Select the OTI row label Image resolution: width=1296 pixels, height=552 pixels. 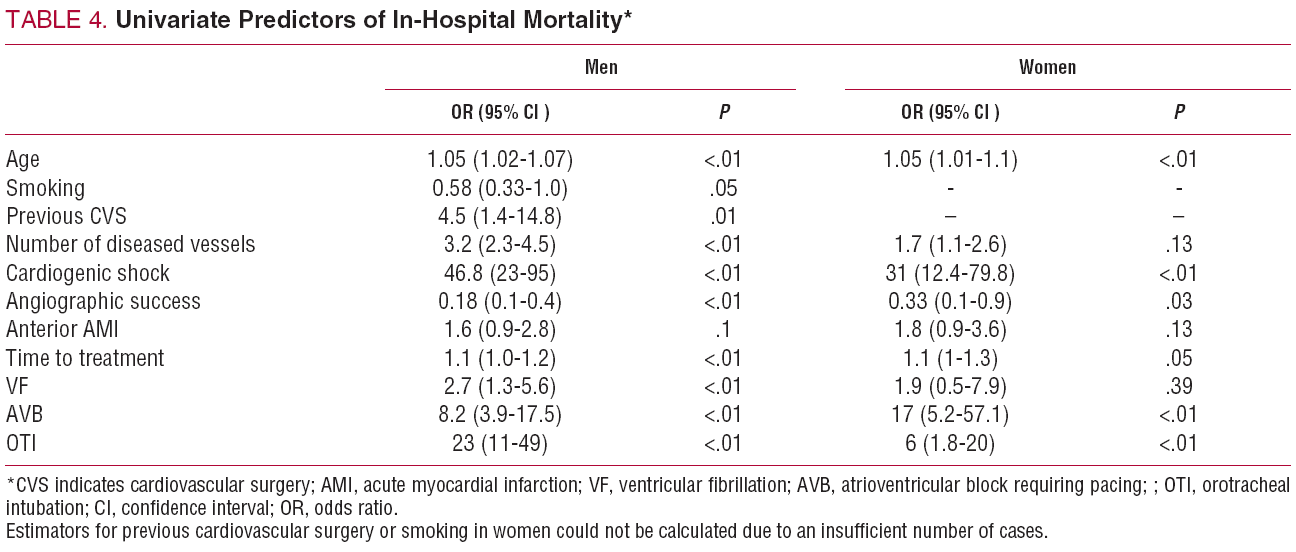[21, 443]
